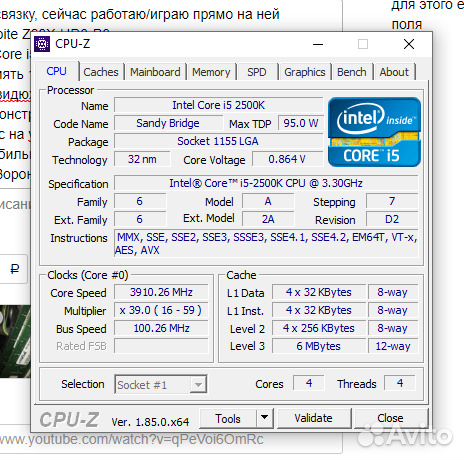
Task: Click the ruble symbol field in background page
Action: point(14,269)
